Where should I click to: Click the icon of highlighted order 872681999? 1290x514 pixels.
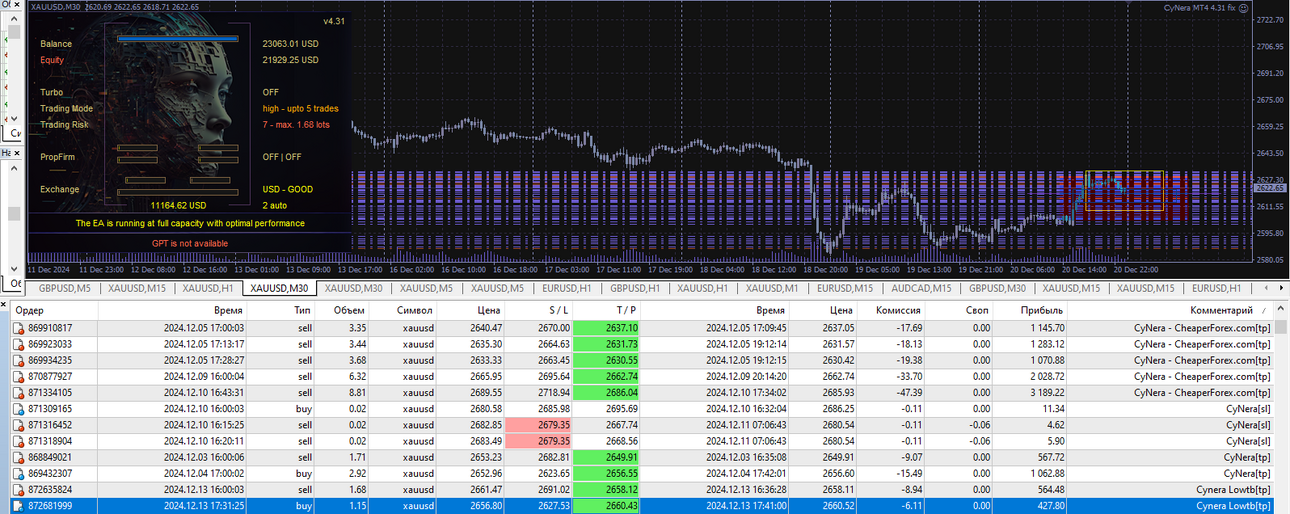point(18,506)
